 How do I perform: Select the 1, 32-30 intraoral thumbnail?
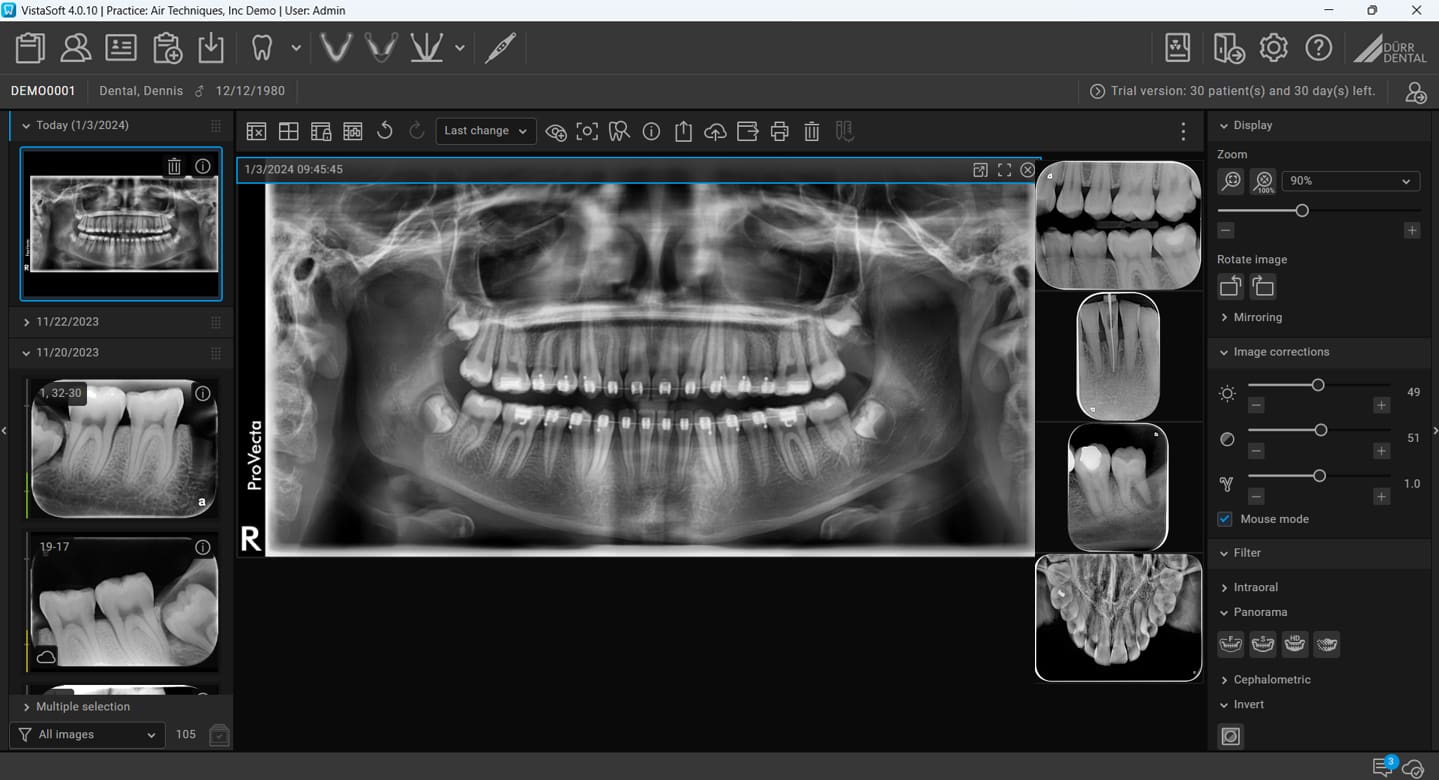coord(122,448)
